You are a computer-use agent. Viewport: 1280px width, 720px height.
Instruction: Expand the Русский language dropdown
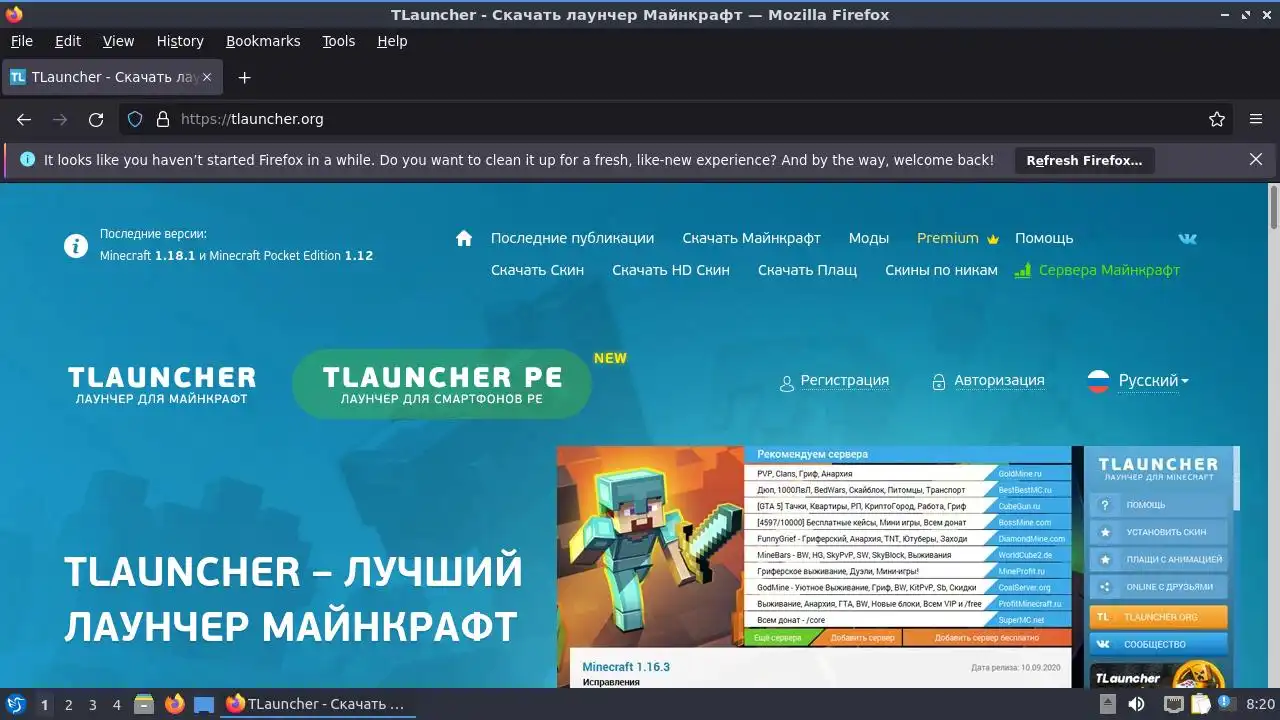pyautogui.click(x=1154, y=381)
